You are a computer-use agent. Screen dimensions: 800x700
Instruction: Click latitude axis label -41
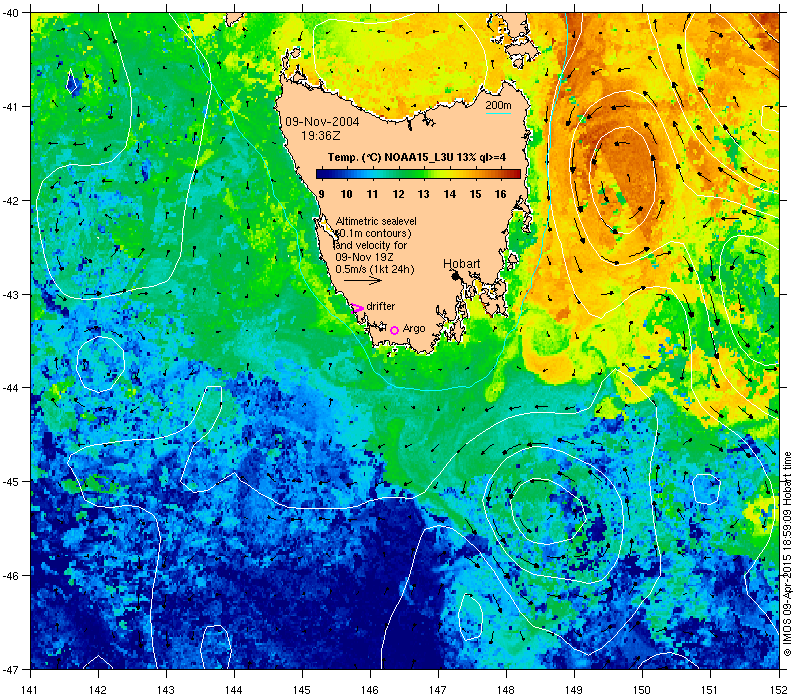[10, 107]
